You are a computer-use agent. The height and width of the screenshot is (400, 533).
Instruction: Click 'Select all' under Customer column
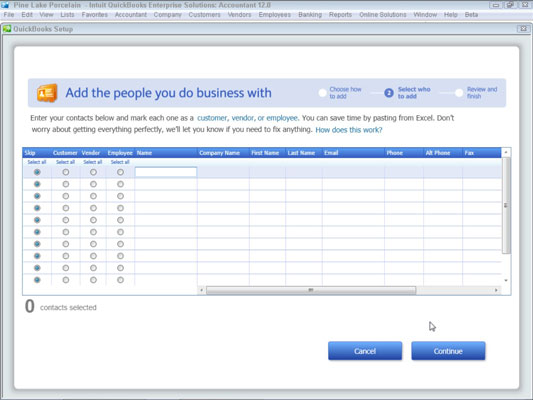pos(65,162)
